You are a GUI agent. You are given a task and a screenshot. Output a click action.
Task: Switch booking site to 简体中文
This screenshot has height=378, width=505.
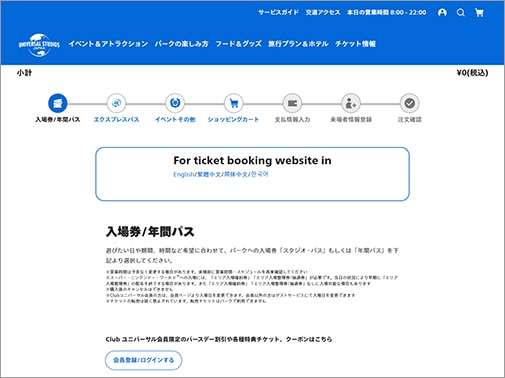click(x=236, y=174)
